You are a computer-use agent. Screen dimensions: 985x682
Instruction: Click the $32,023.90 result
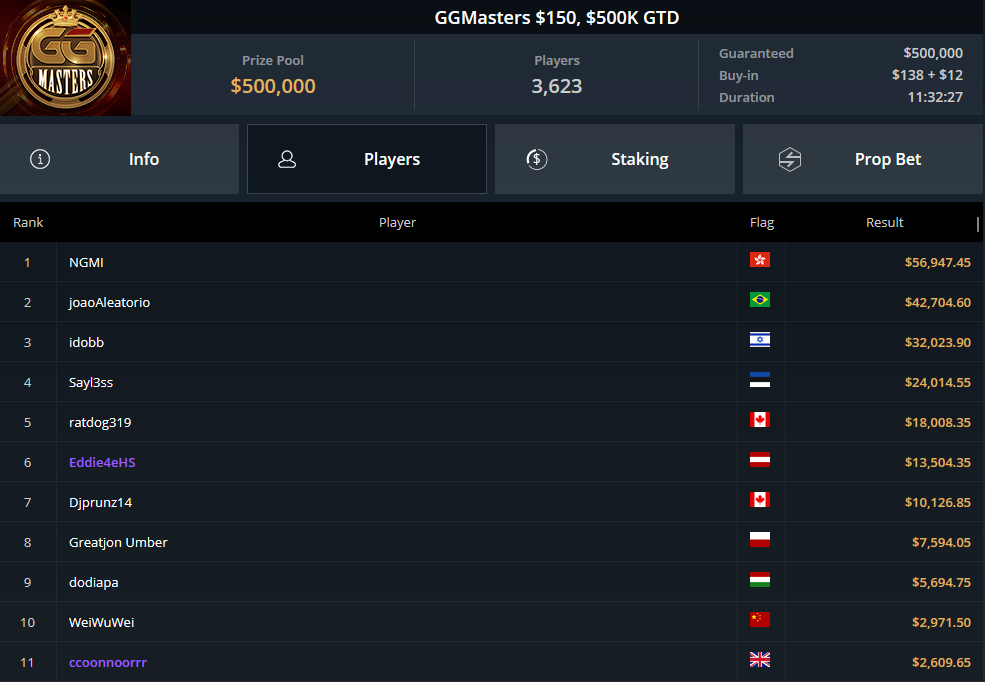(937, 342)
